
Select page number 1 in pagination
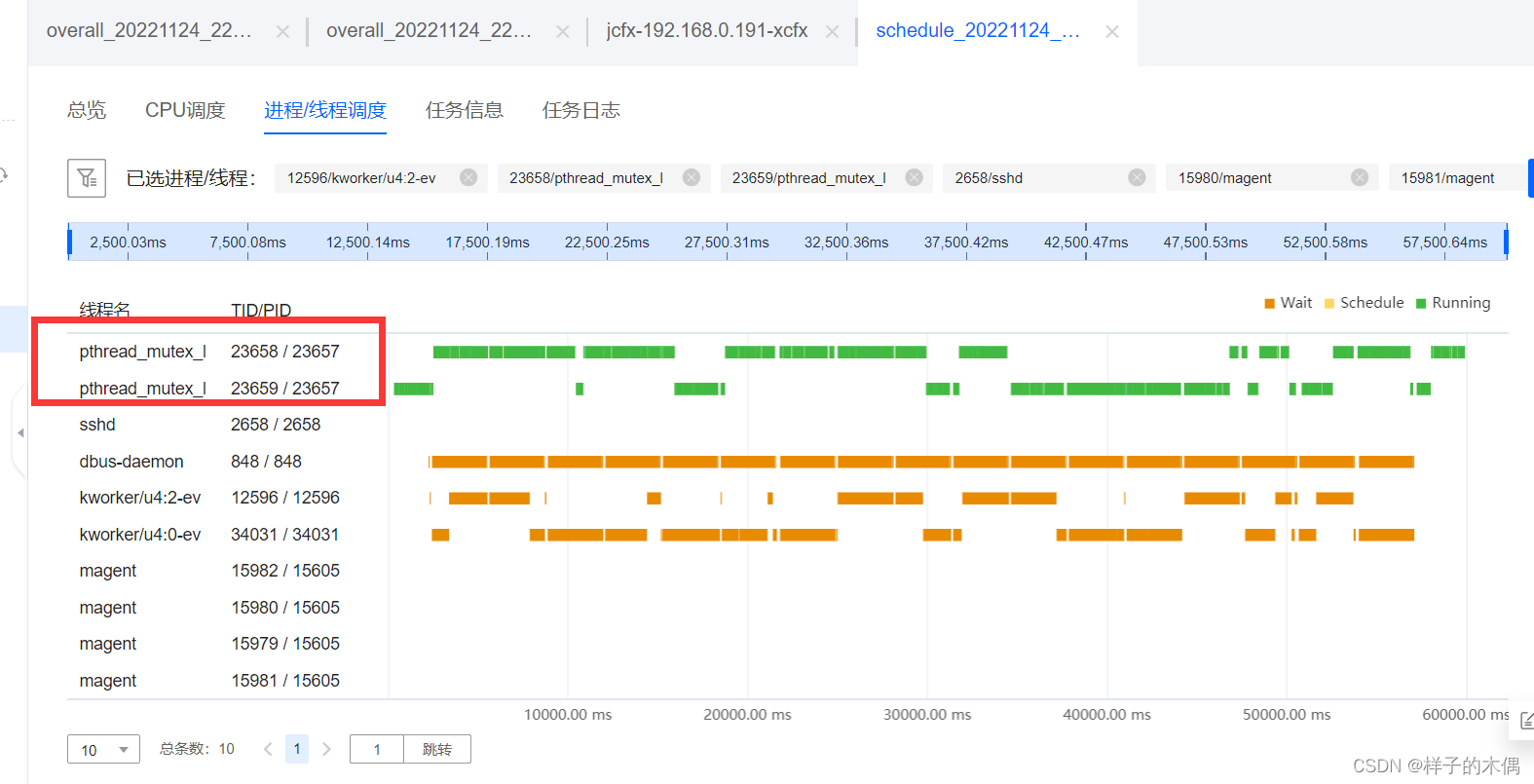point(297,749)
